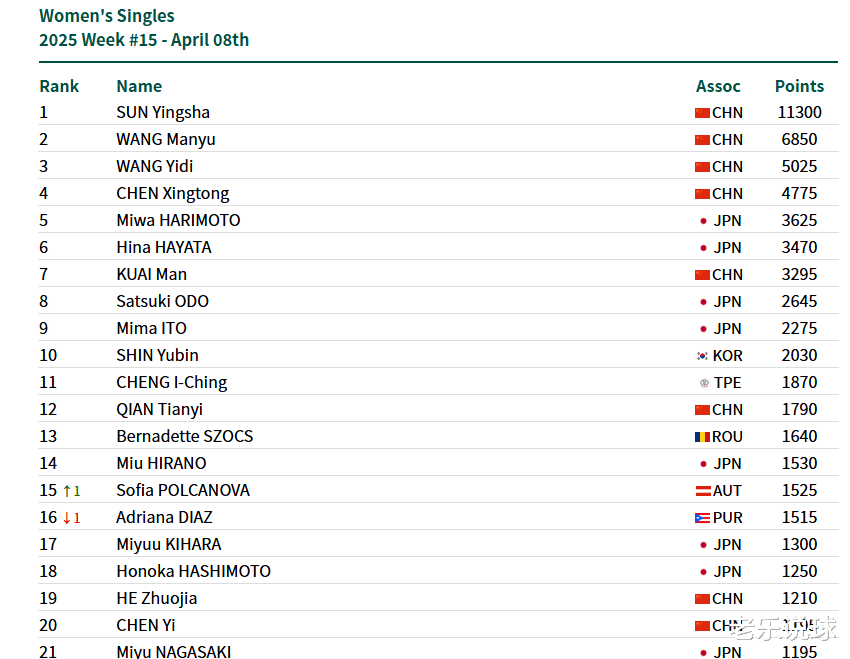Click the Austria flag beside Sofia POLCANOVA
Screen dimensions: 850x659
(x=703, y=491)
